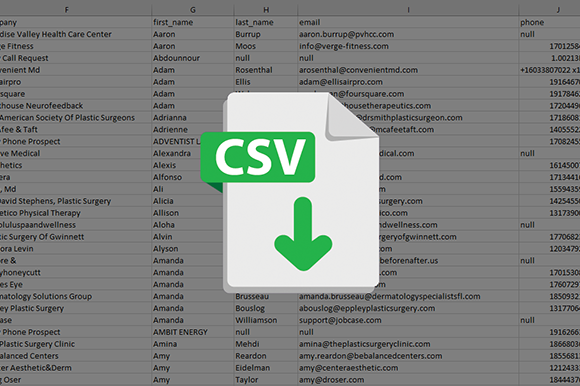Image resolution: width=580 pixels, height=386 pixels.
Task: Click the Williamson last name cell
Action: 266,320
